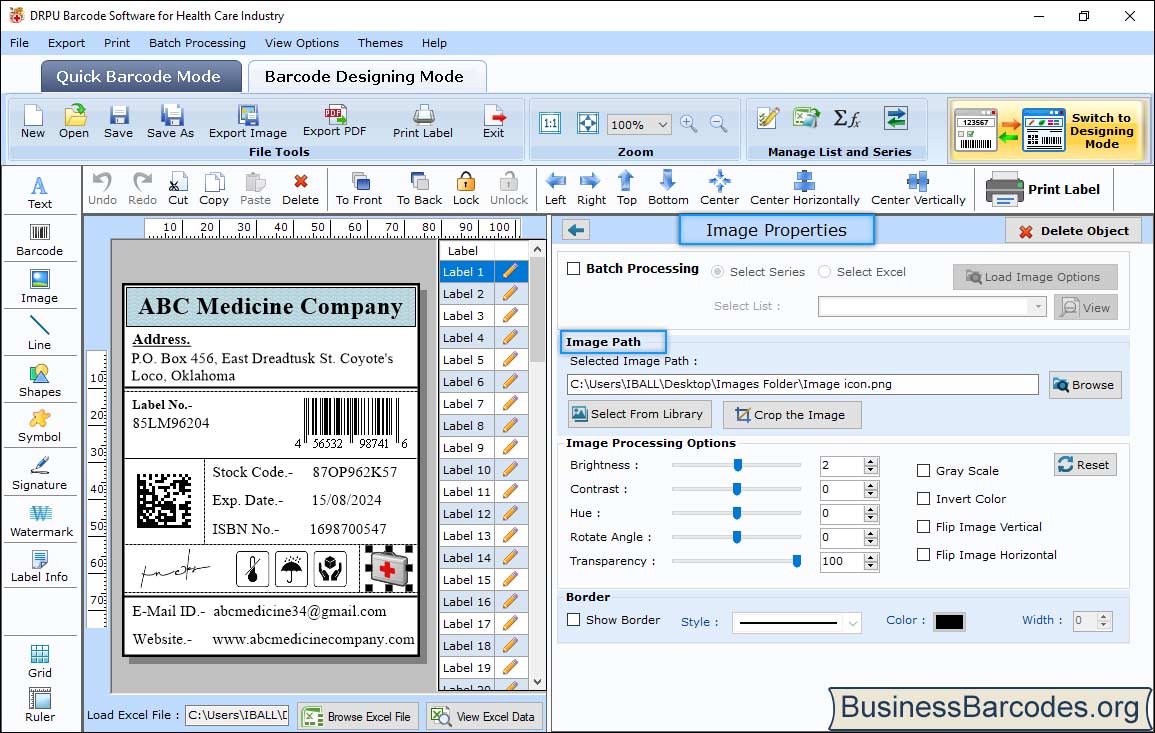Create a New label file
The width and height of the screenshot is (1155, 733).
point(32,122)
